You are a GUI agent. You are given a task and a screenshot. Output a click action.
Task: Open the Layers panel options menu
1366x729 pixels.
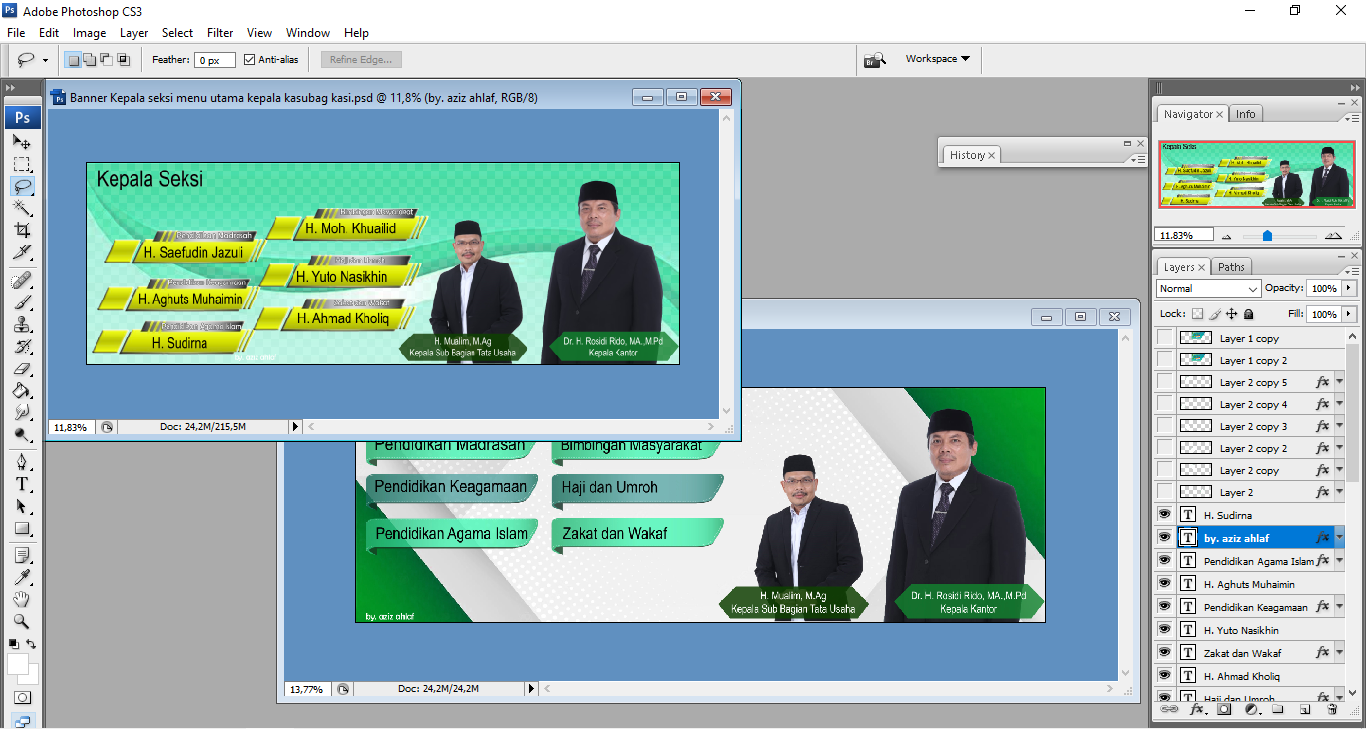point(1352,272)
